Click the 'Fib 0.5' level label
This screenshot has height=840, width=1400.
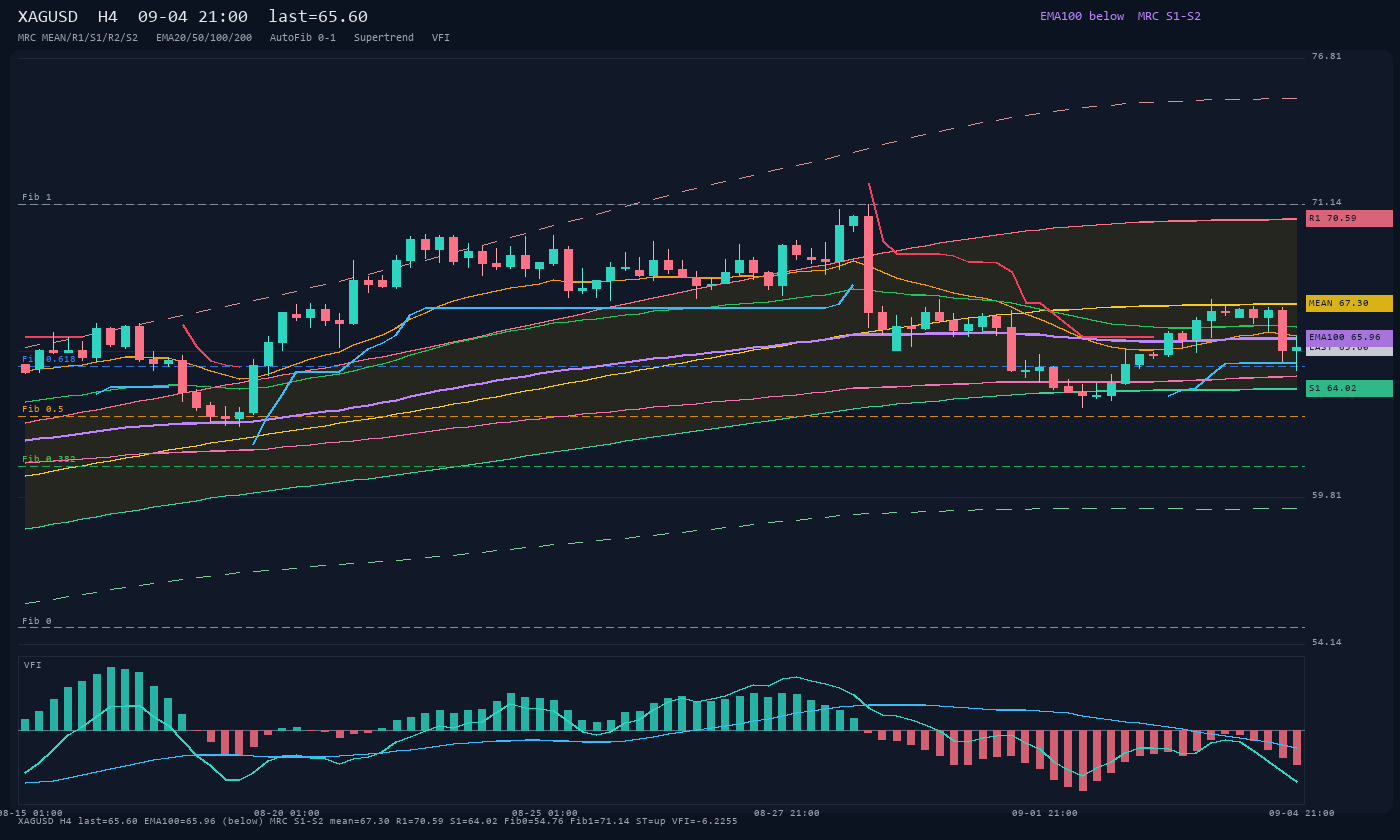pyautogui.click(x=43, y=409)
